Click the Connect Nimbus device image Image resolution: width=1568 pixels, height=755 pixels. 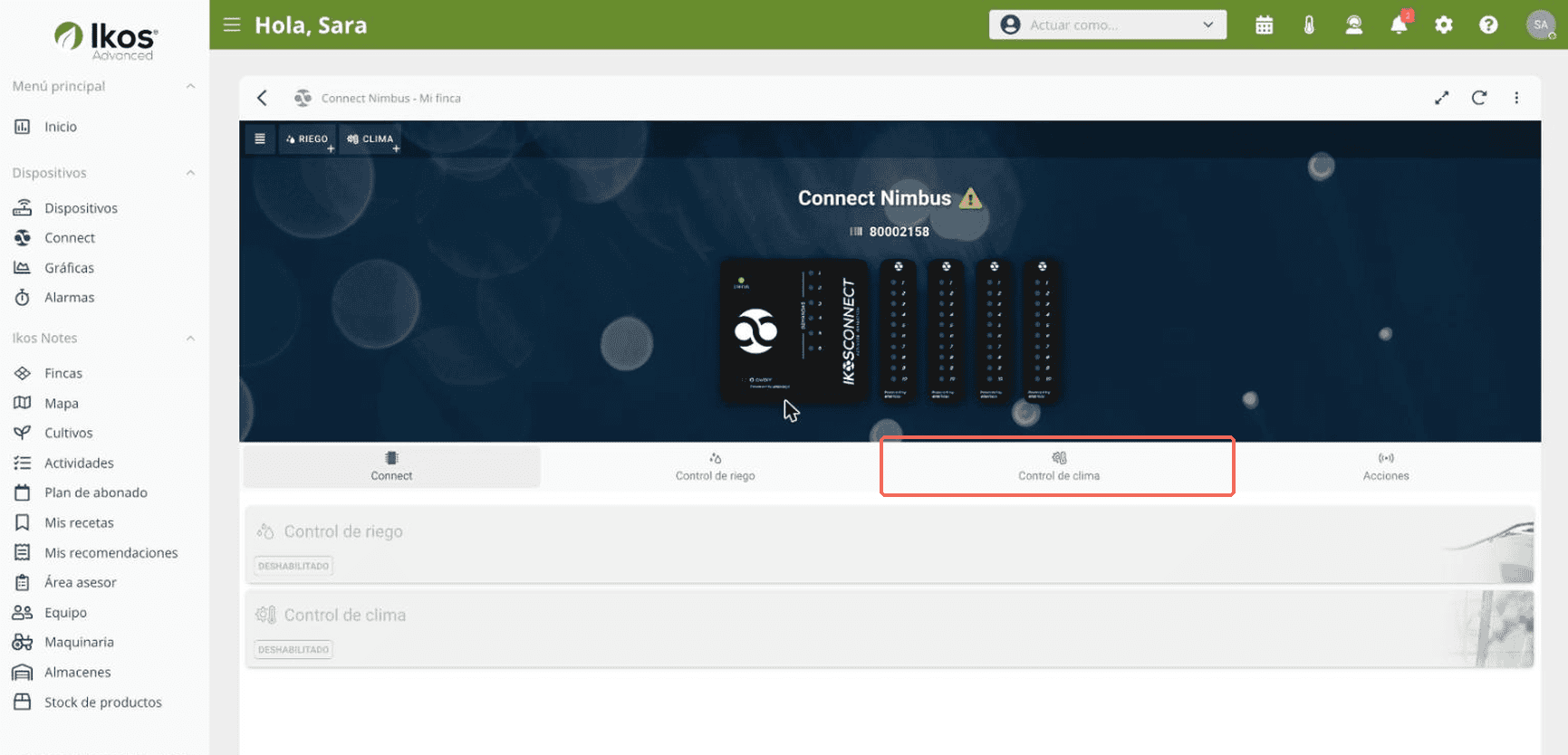click(890, 331)
